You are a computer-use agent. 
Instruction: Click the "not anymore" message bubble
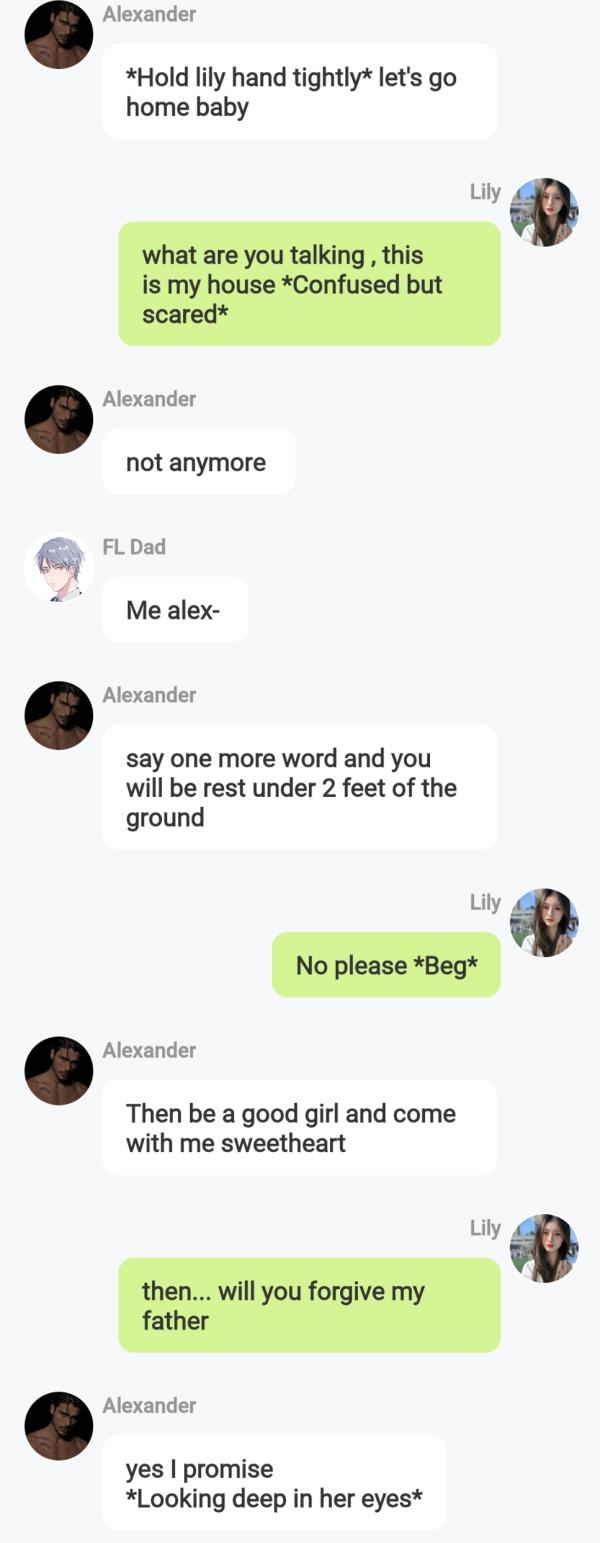pyautogui.click(x=198, y=462)
